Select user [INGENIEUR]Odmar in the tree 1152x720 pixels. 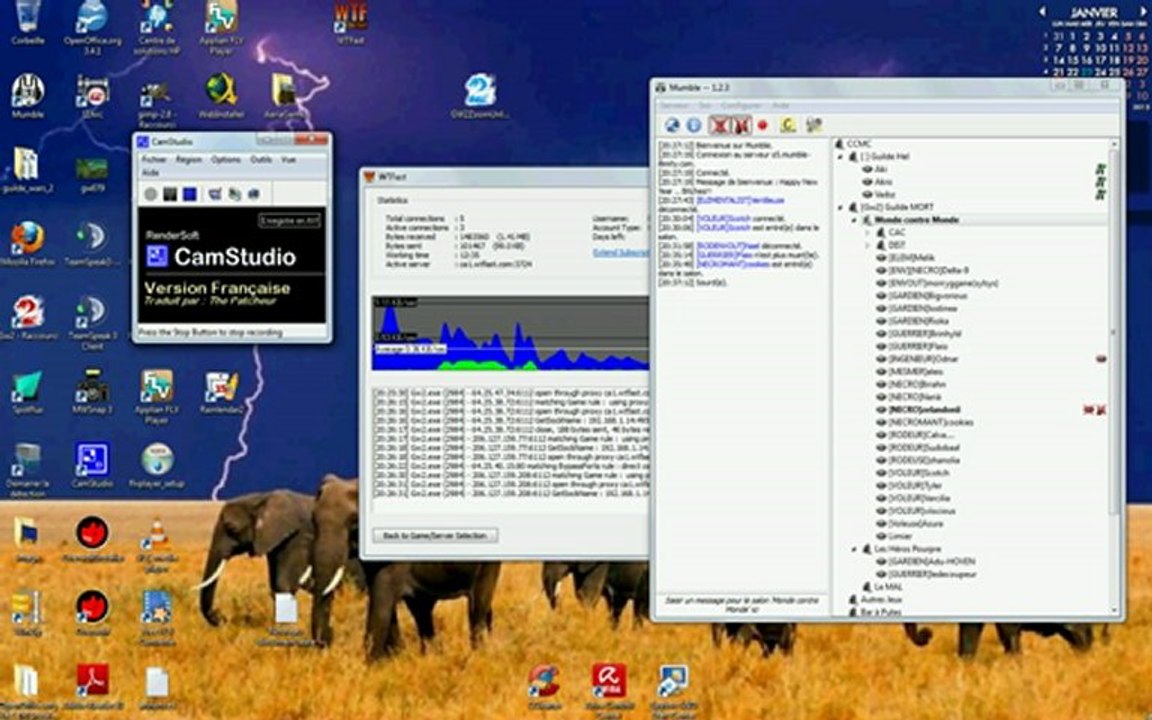pos(923,359)
